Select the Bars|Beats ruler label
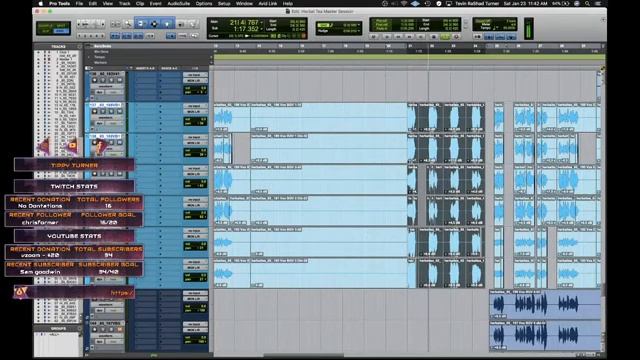640x360 pixels. click(x=102, y=46)
